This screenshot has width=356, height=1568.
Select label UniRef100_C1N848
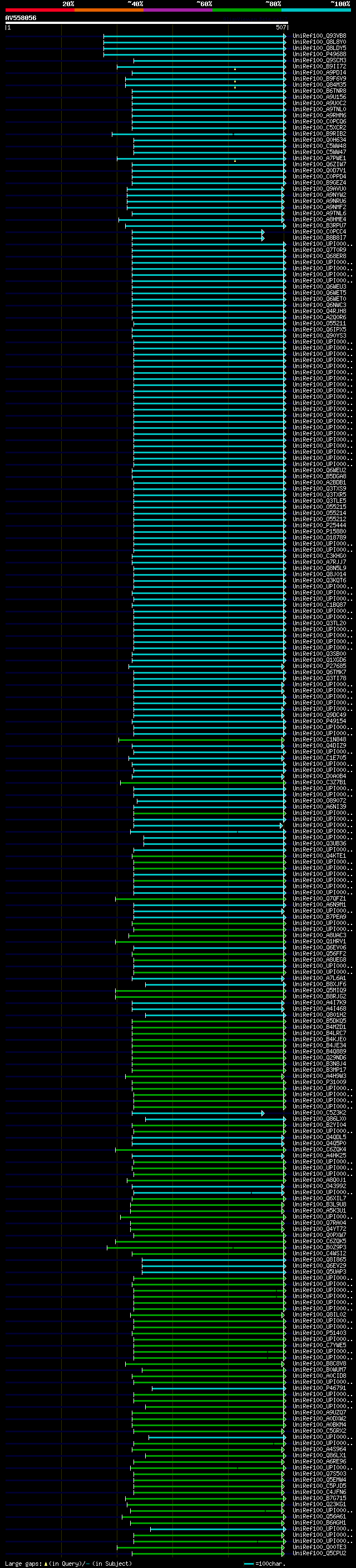pos(319,740)
